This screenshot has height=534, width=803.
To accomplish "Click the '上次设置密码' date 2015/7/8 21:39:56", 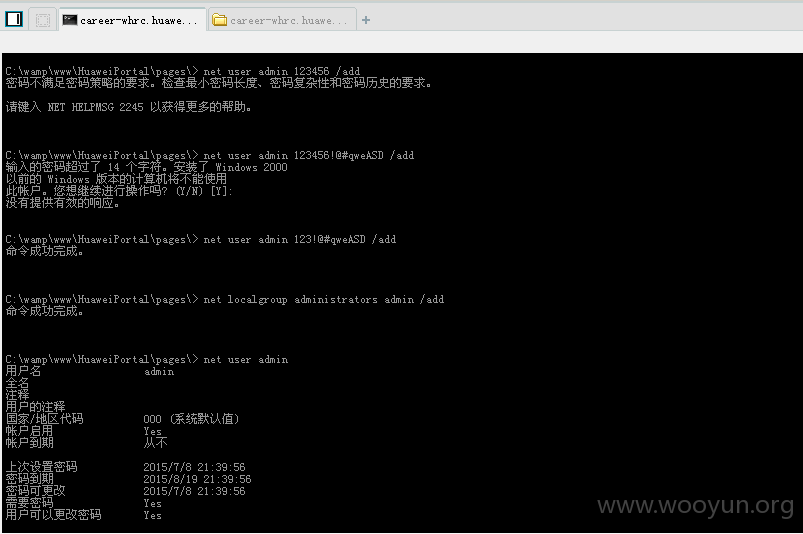I will tap(194, 467).
